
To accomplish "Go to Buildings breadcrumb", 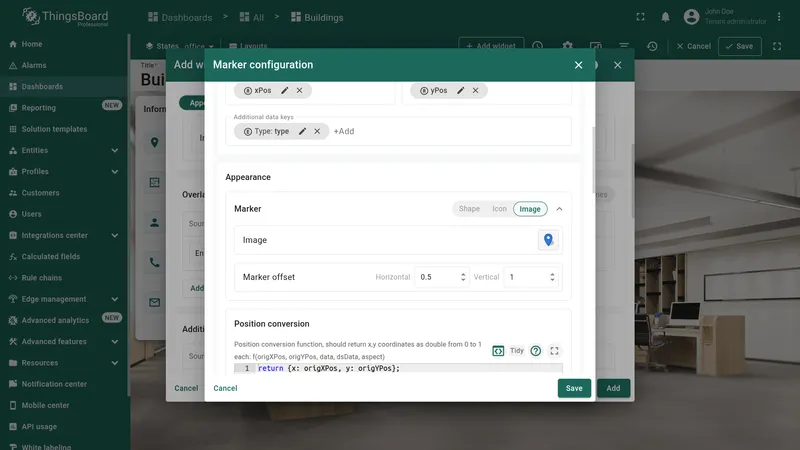I will point(317,17).
